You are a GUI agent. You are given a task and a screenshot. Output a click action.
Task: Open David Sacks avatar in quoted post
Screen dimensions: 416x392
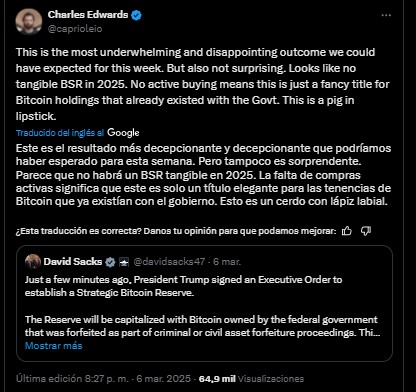click(33, 262)
